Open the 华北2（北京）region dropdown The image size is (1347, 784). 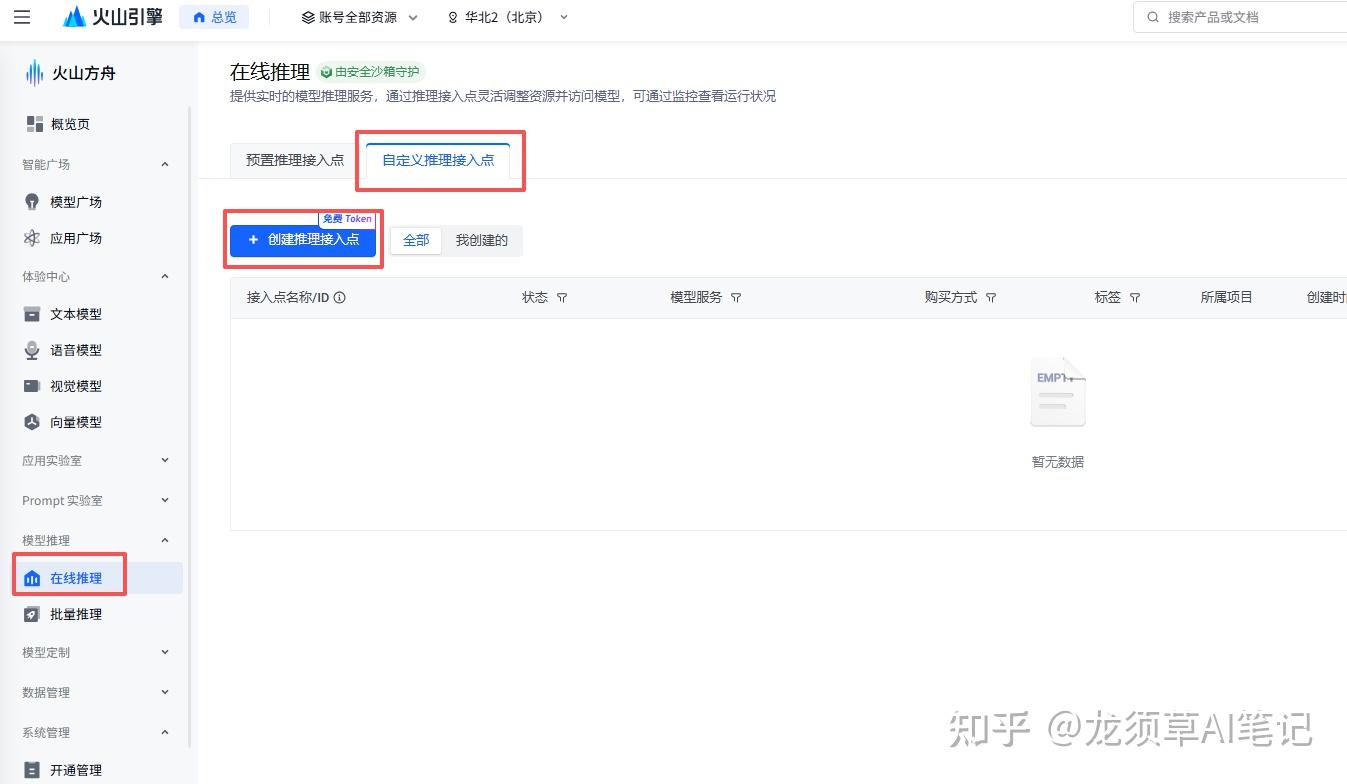coord(508,17)
